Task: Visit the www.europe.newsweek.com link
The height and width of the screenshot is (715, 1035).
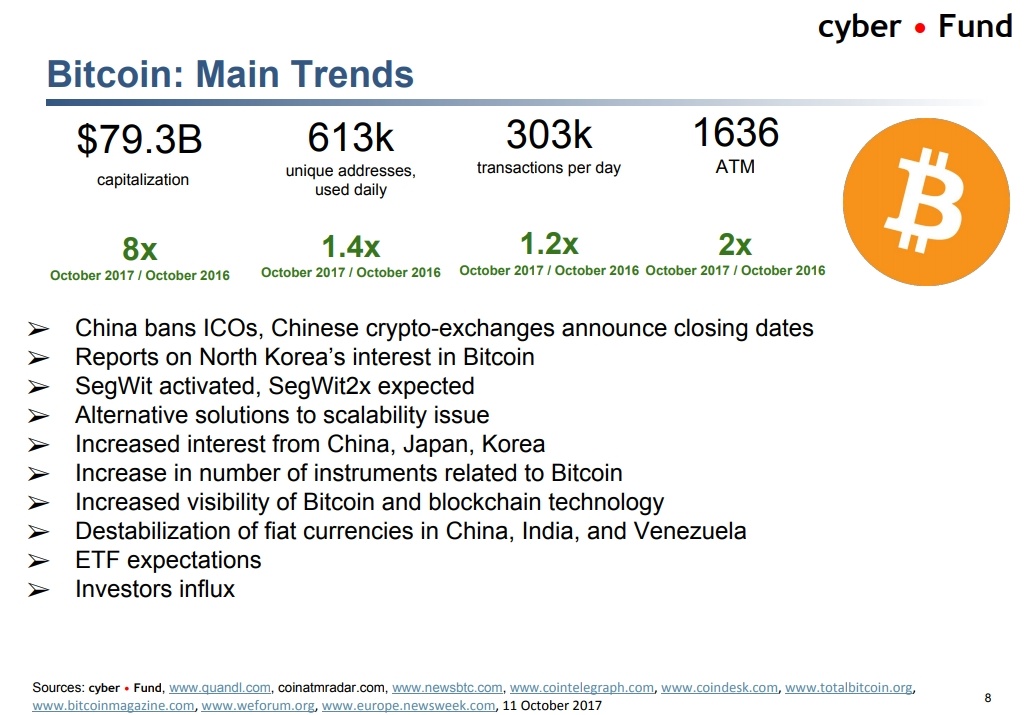Action: (408, 706)
